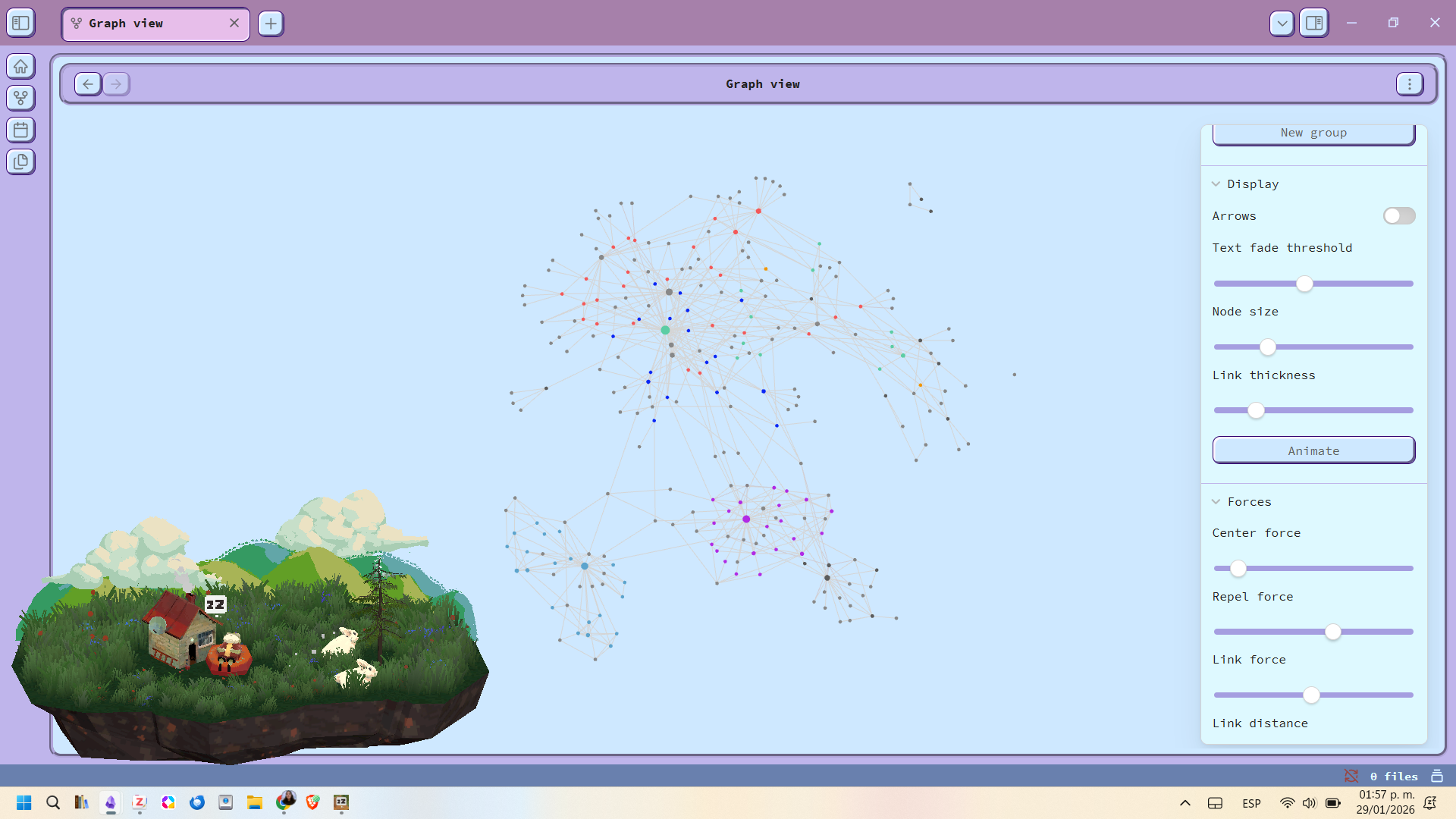This screenshot has width=1456, height=819.
Task: Click the Animate button
Action: coord(1313,450)
